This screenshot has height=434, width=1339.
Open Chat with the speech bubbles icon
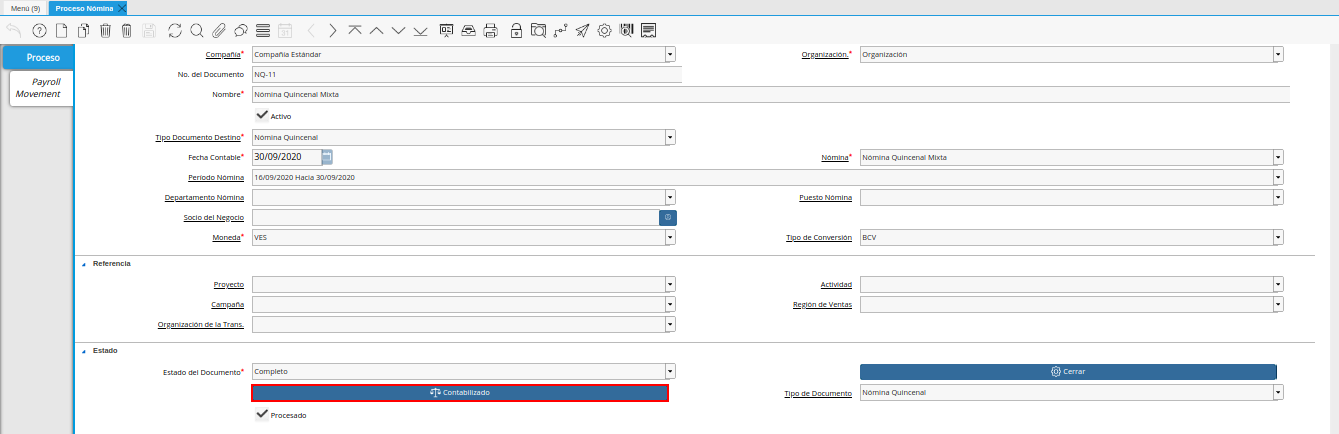pyautogui.click(x=240, y=30)
